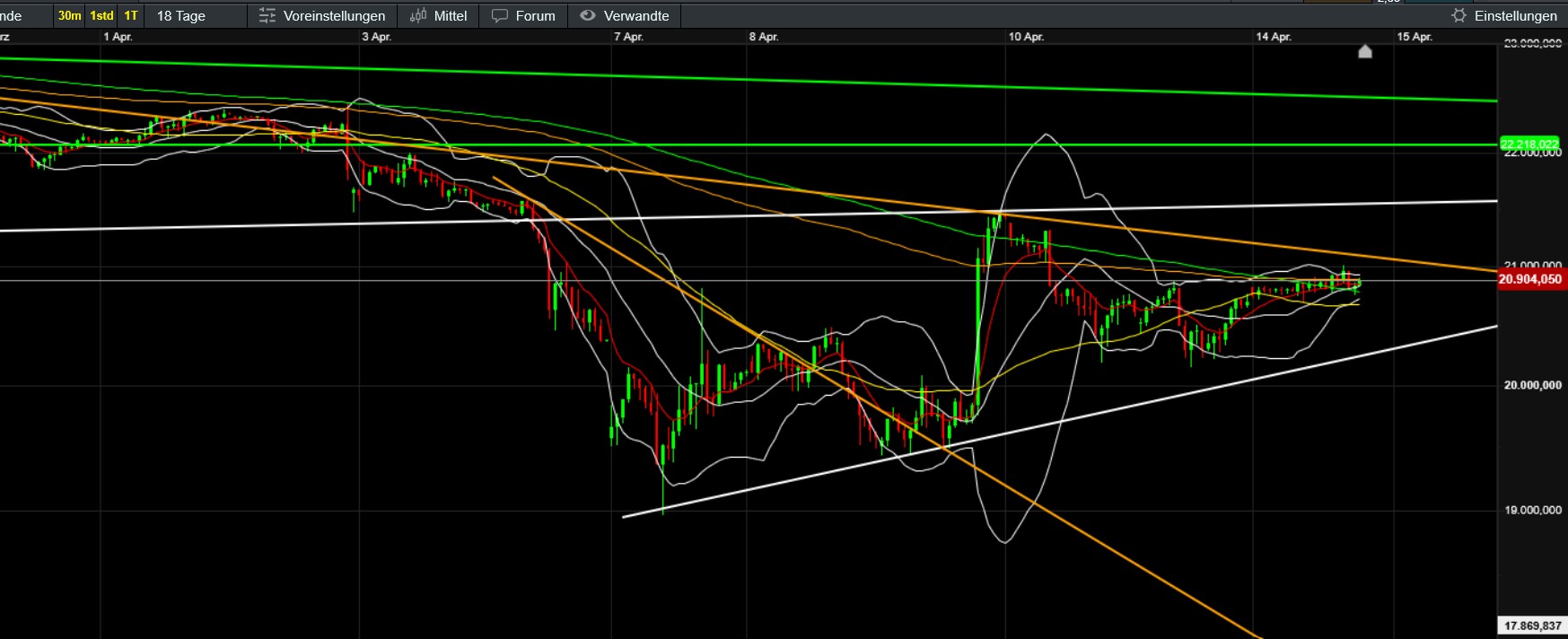The height and width of the screenshot is (639, 1568).
Task: Click the green 22.218.022 price label
Action: coord(1529,144)
